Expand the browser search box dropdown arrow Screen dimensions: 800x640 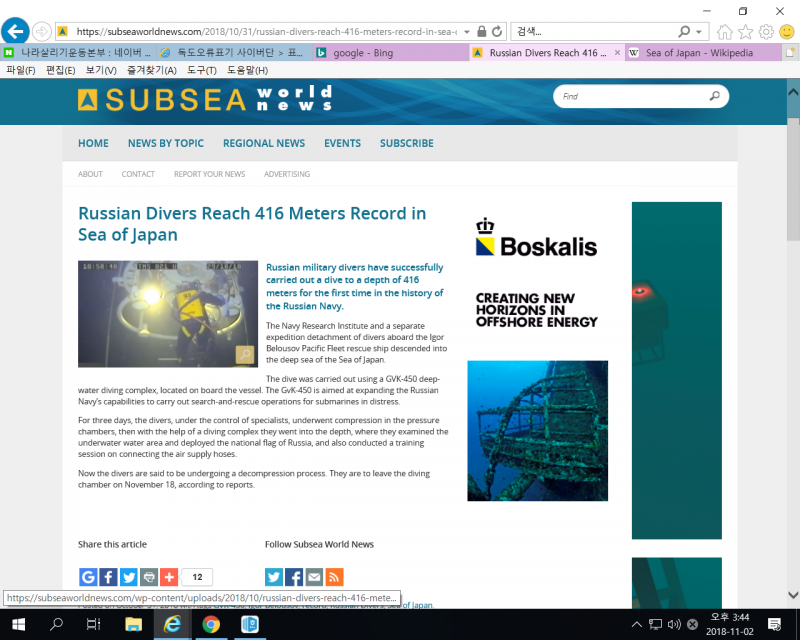701,32
